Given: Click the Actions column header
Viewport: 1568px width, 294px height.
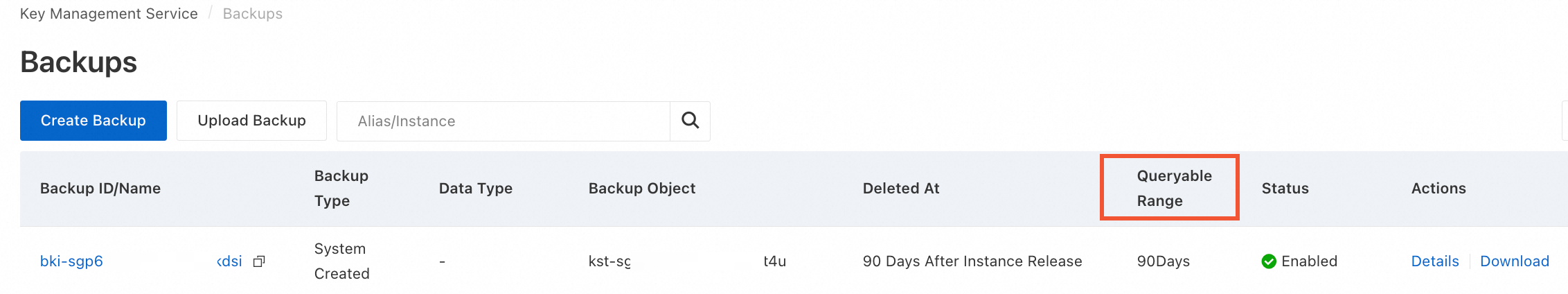Looking at the screenshot, I should tap(1438, 189).
